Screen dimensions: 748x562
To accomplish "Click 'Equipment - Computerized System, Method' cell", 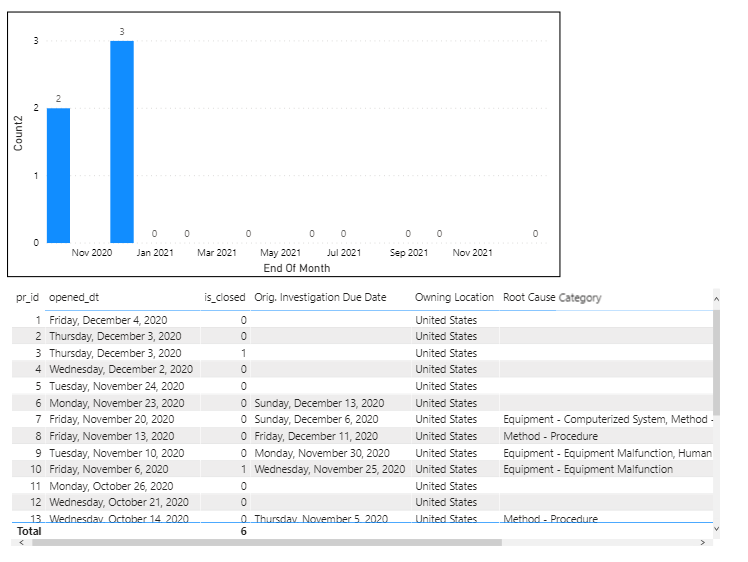I will click(608, 419).
